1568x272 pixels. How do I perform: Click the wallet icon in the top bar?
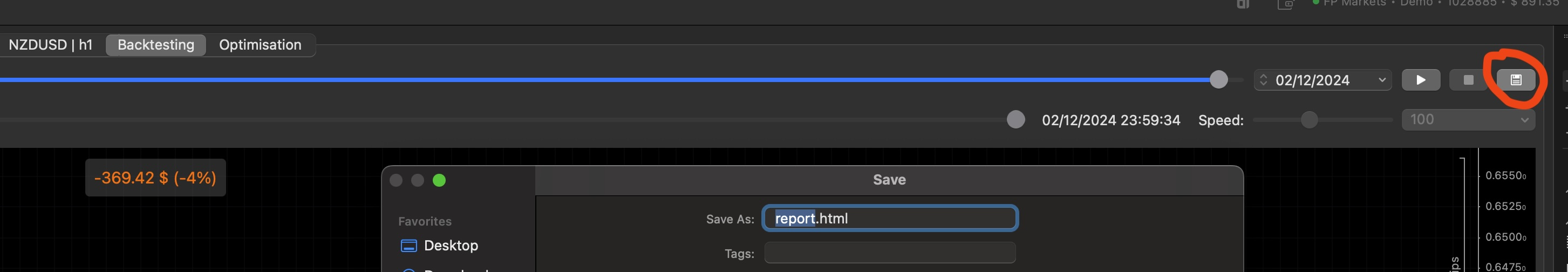point(1286,4)
